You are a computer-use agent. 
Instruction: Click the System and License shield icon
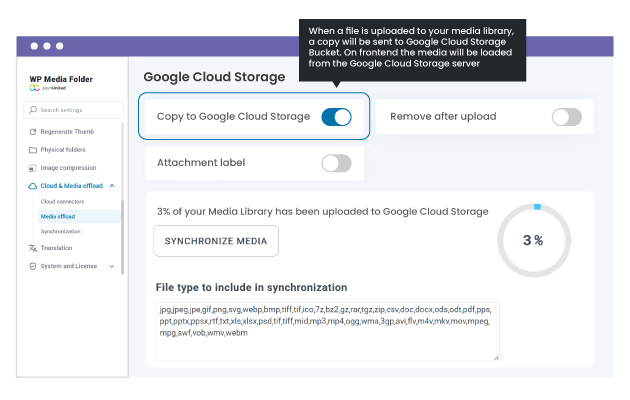[x=33, y=266]
